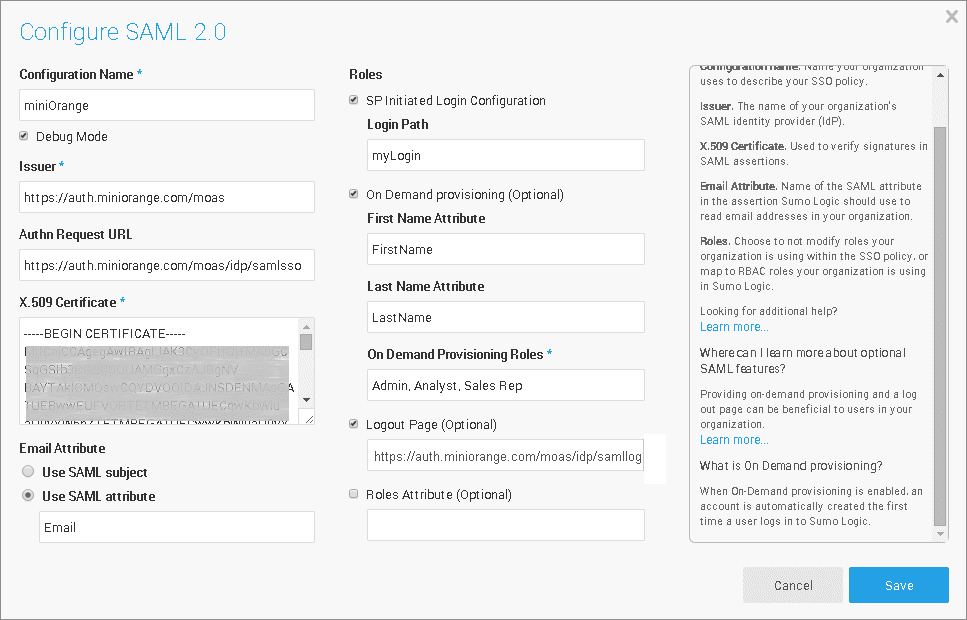Viewport: 967px width, 620px height.
Task: Select Use SAML attribute radio button
Action: [28, 495]
